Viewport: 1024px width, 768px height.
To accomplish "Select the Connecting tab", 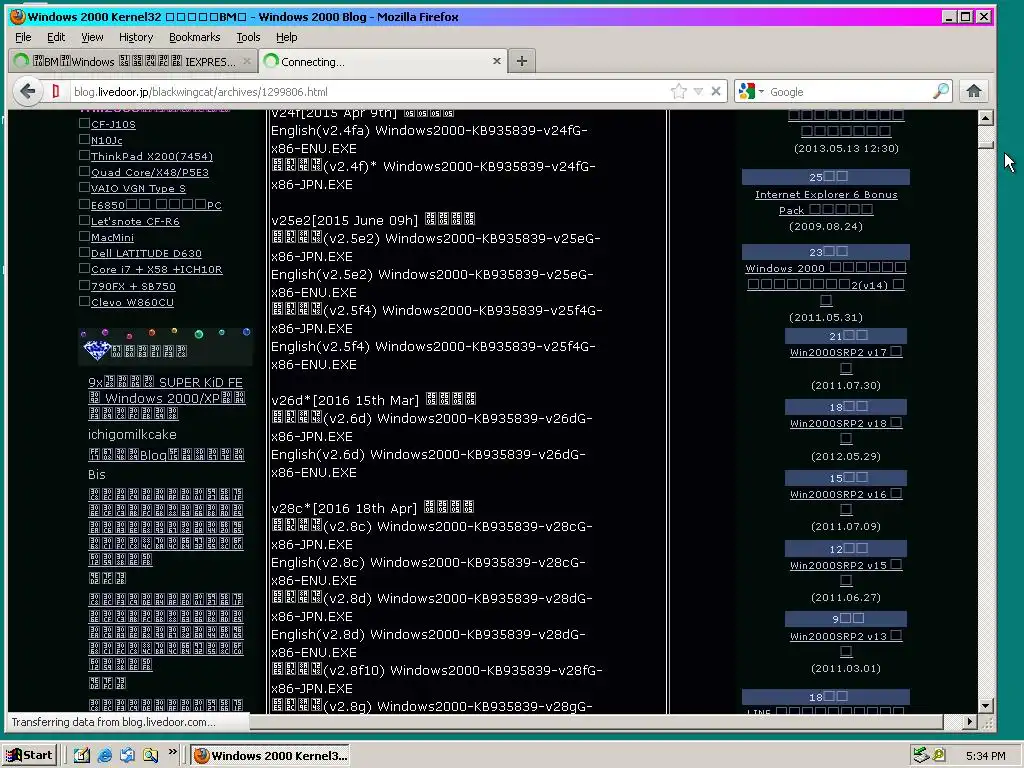I will (x=383, y=61).
